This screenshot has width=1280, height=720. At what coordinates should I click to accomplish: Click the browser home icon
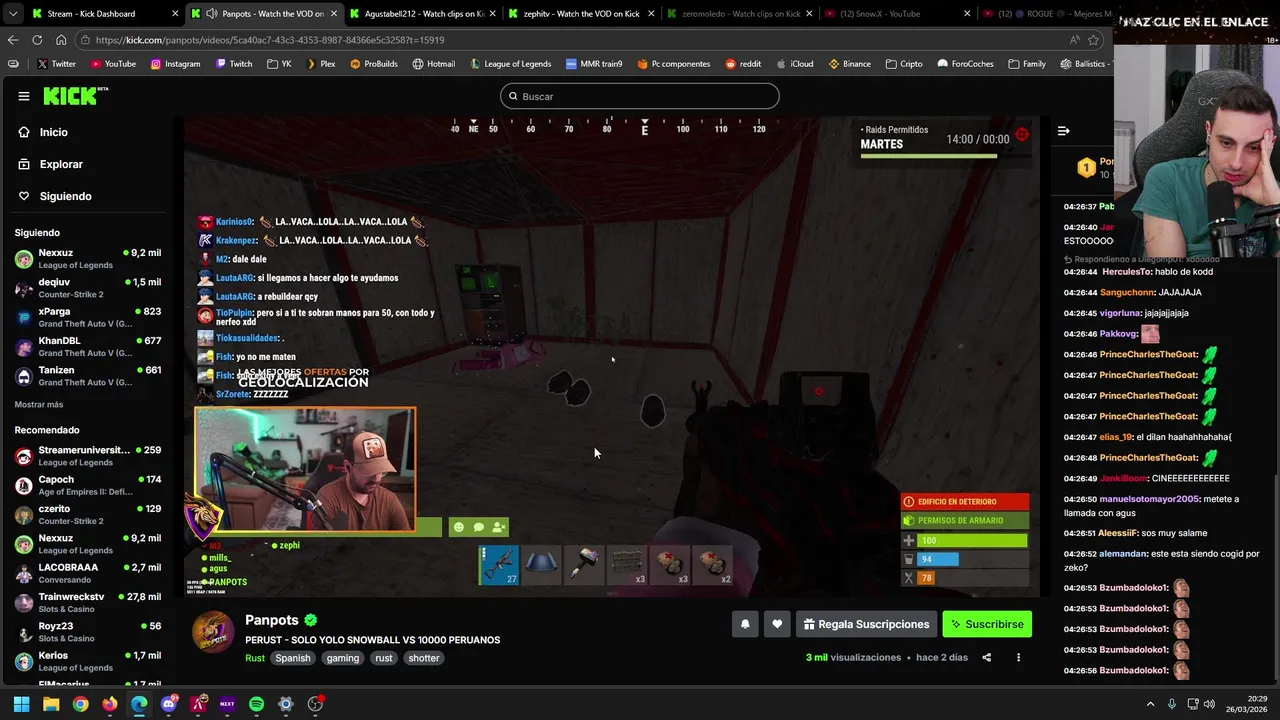pos(61,40)
